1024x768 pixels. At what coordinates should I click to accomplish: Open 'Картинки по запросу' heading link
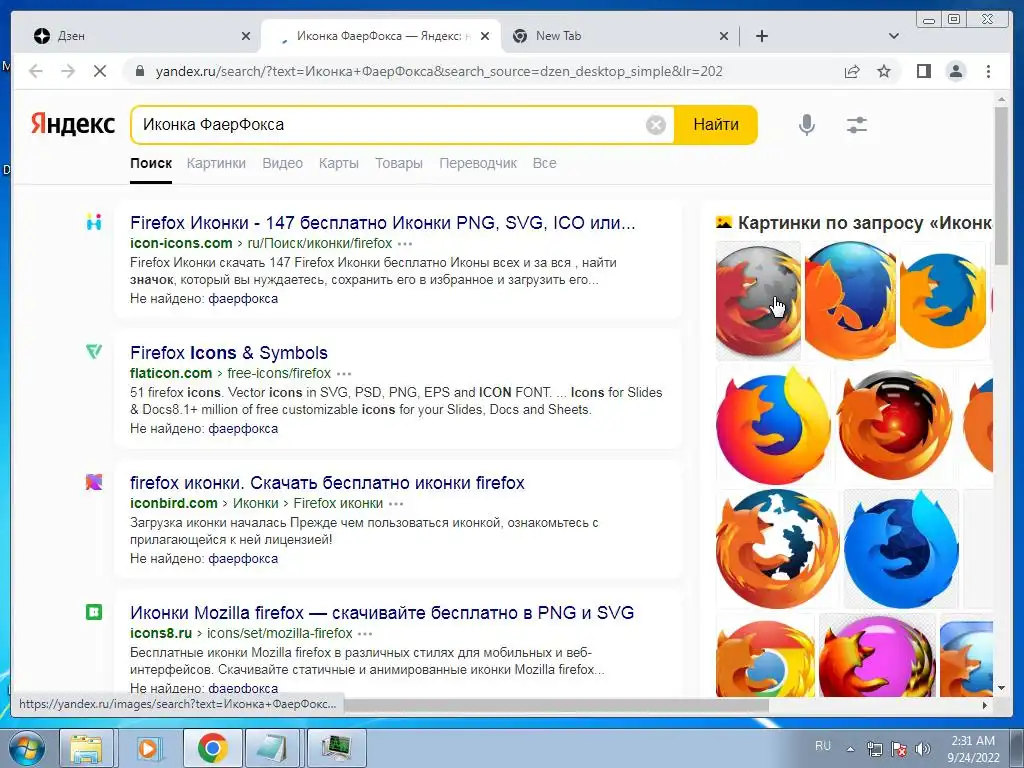click(865, 223)
